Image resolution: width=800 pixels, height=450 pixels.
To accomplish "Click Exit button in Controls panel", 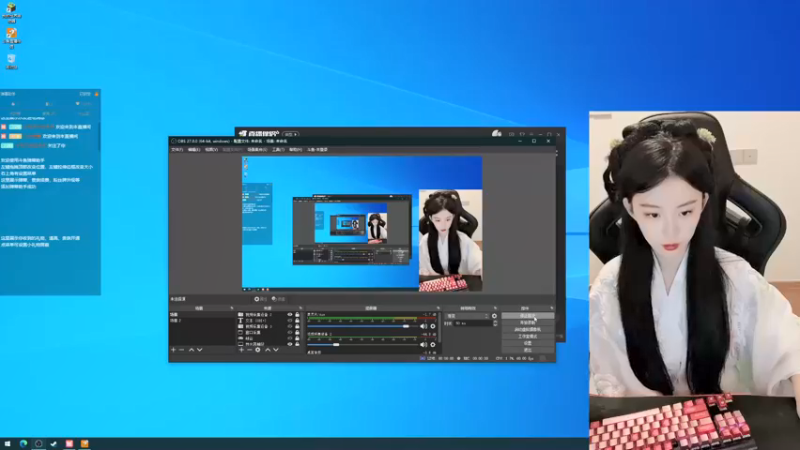I will pyautogui.click(x=528, y=350).
